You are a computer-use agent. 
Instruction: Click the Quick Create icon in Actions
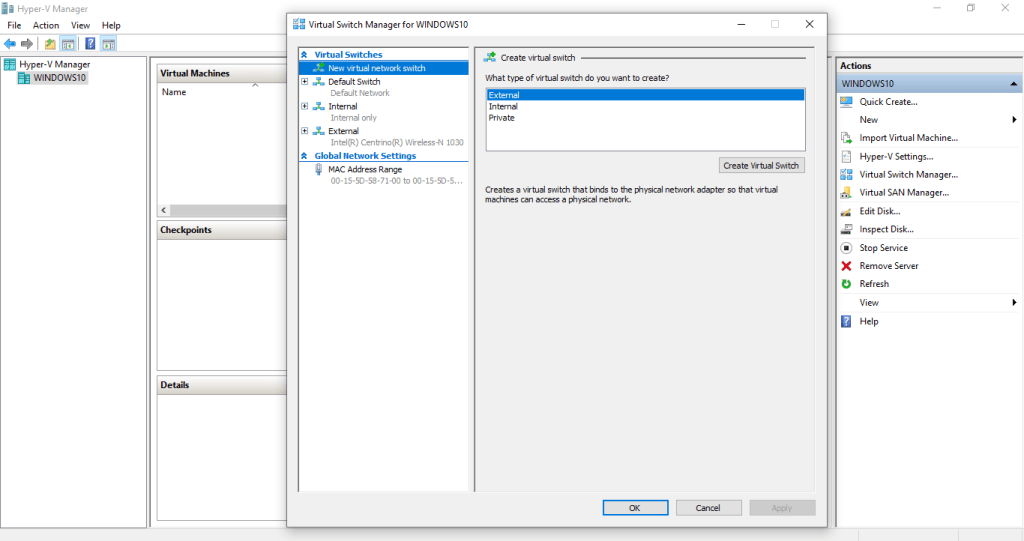click(846, 102)
